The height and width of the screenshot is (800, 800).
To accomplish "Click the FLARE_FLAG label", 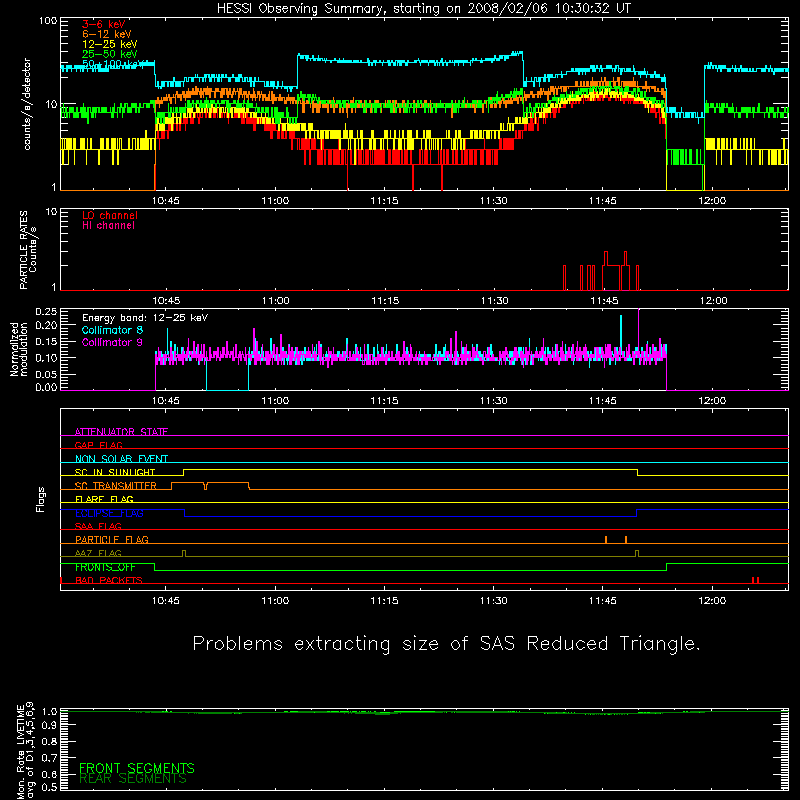I will [104, 499].
